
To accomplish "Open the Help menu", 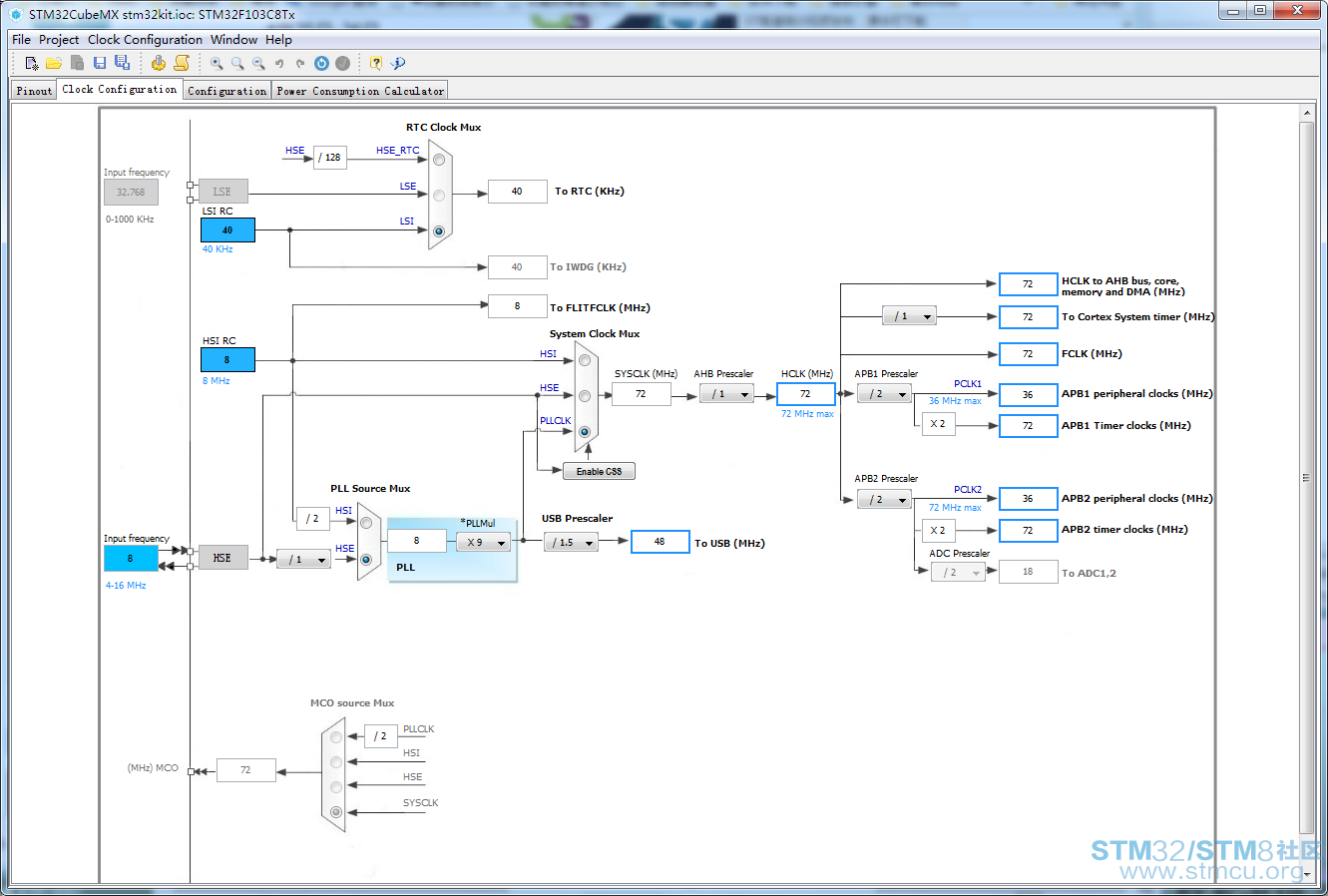I will [278, 40].
